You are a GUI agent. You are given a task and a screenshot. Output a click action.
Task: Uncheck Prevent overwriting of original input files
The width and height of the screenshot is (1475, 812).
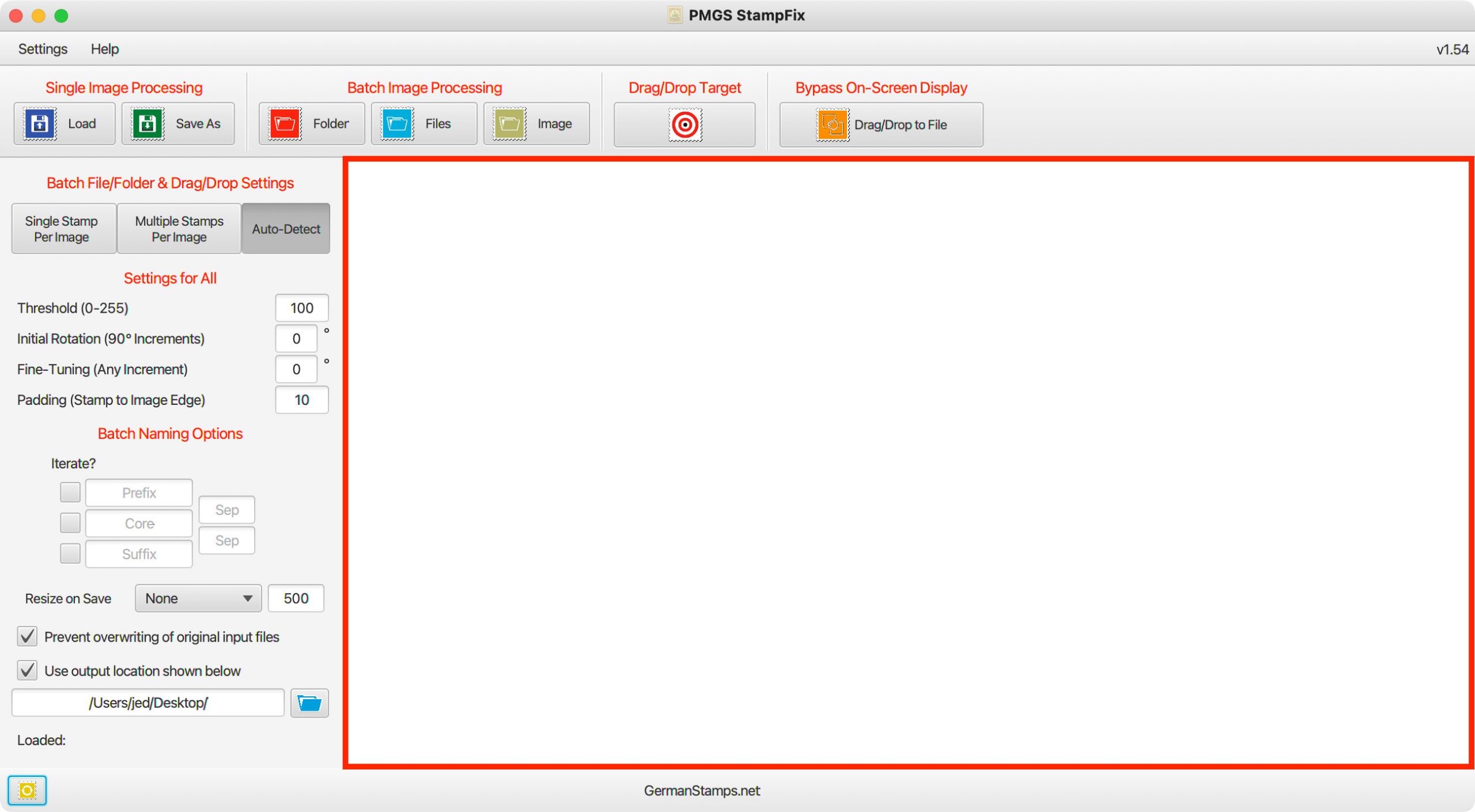click(27, 637)
